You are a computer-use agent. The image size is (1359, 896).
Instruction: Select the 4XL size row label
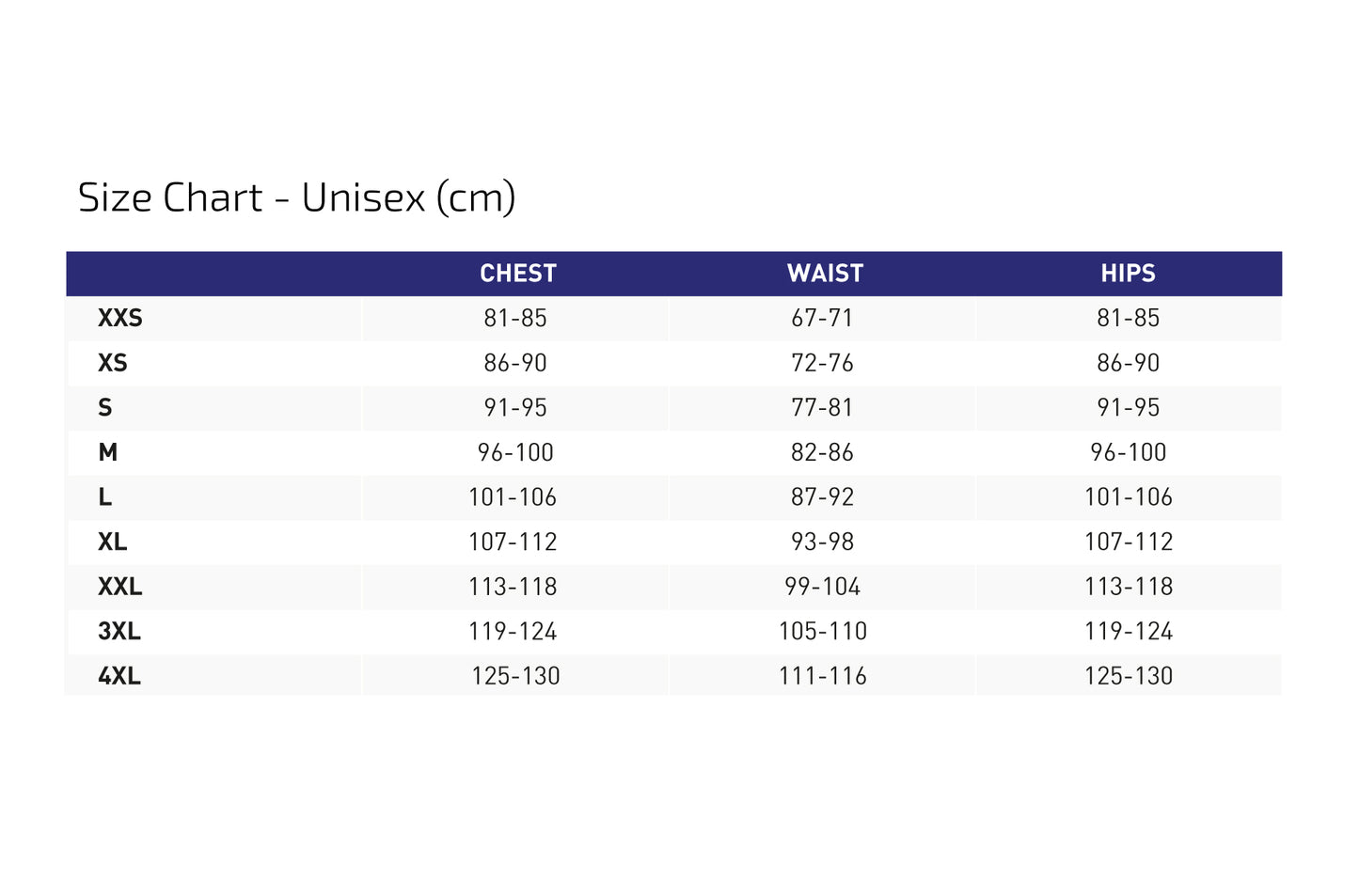[x=119, y=676]
